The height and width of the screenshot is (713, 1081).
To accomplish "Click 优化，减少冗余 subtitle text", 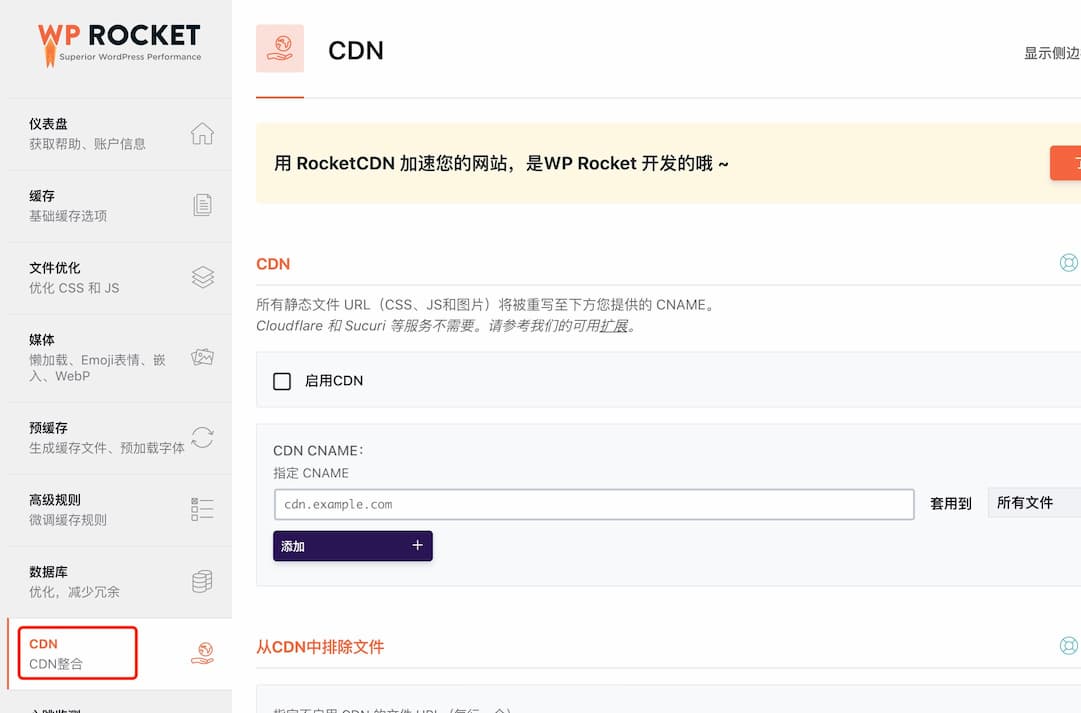I will 74,592.
